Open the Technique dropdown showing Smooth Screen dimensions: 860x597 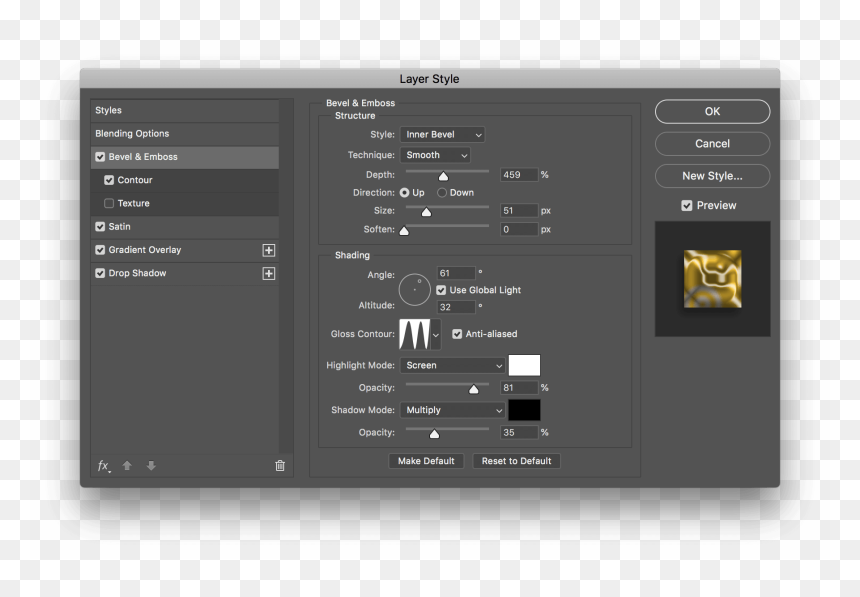pos(435,155)
